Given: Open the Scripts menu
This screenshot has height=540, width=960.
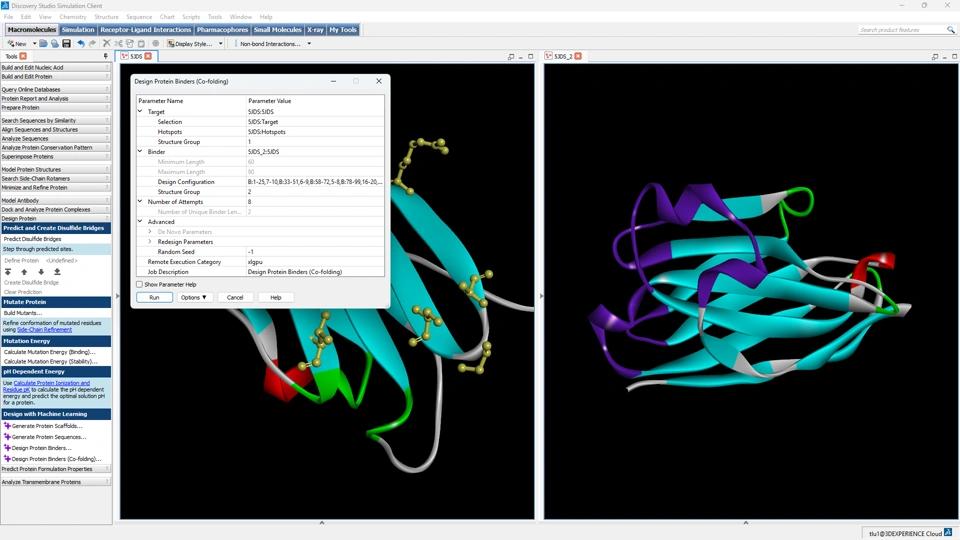Looking at the screenshot, I should [191, 17].
